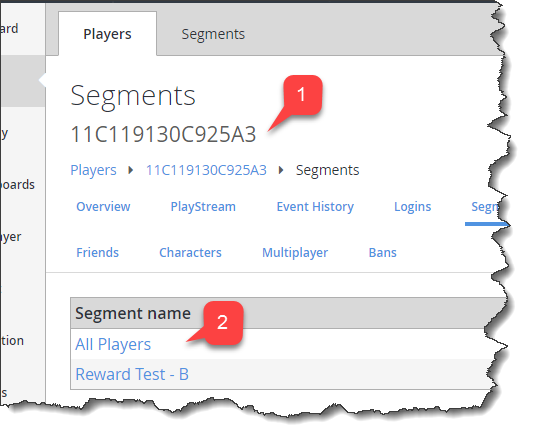Open the Friends tab
The image size is (533, 441).
coord(97,252)
